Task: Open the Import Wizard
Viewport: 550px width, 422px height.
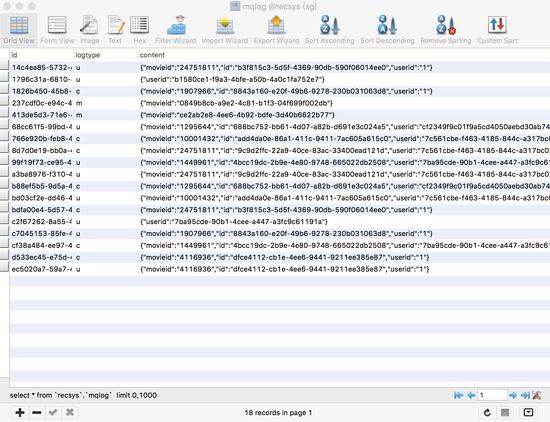Action: (225, 30)
